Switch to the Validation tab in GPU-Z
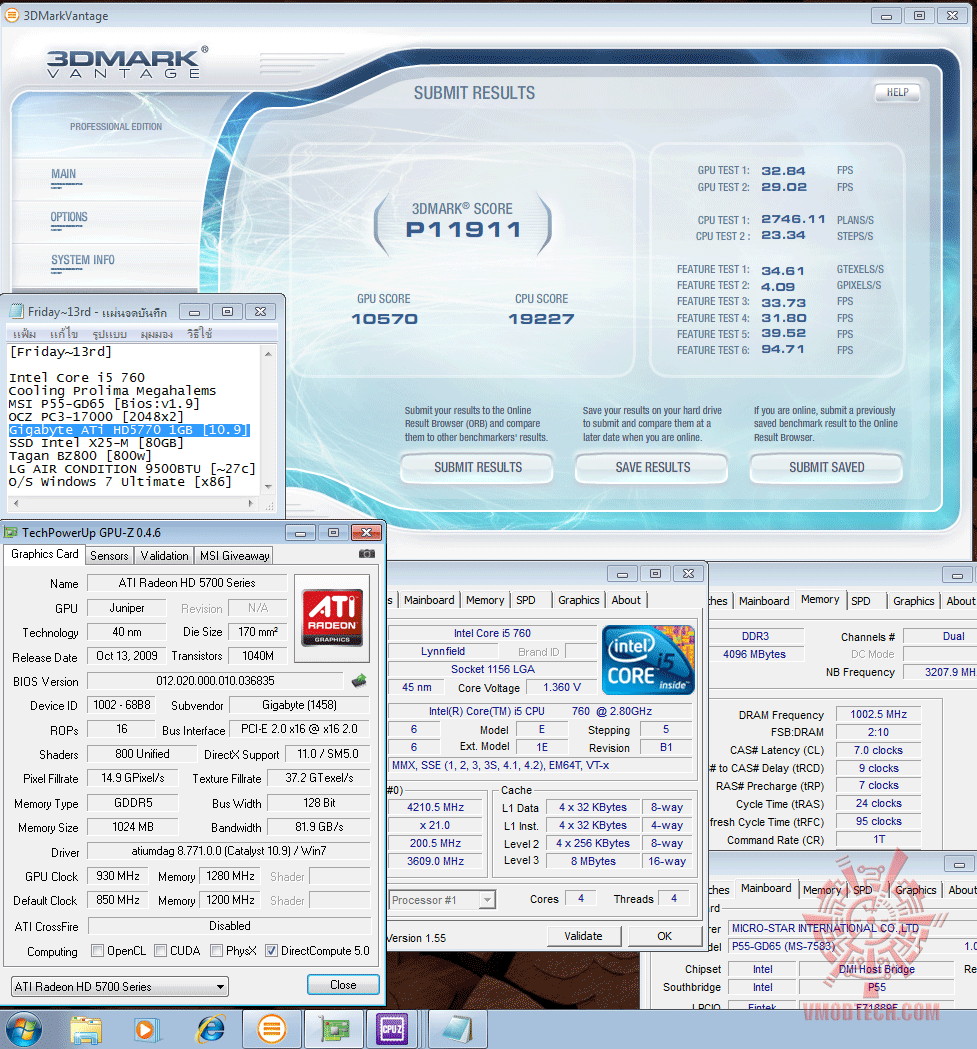The image size is (977, 1049). click(165, 556)
